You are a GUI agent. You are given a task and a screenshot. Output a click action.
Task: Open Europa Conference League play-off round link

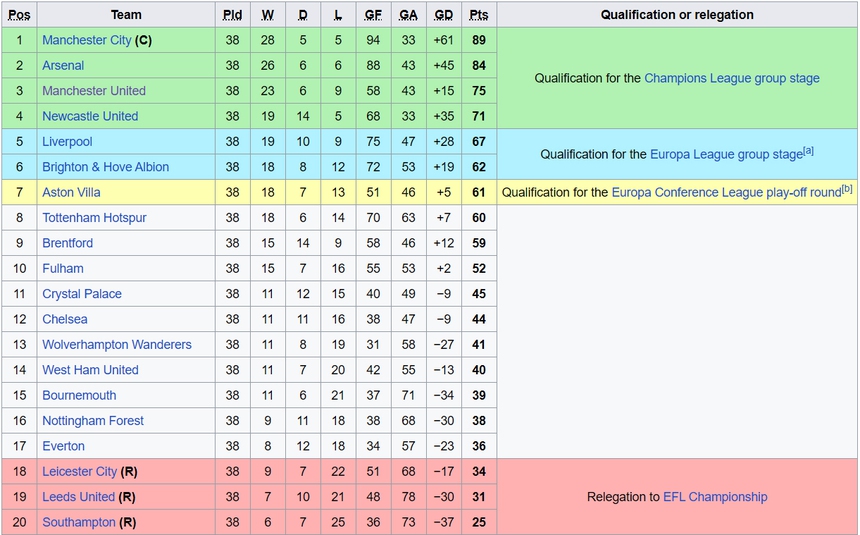(x=726, y=192)
